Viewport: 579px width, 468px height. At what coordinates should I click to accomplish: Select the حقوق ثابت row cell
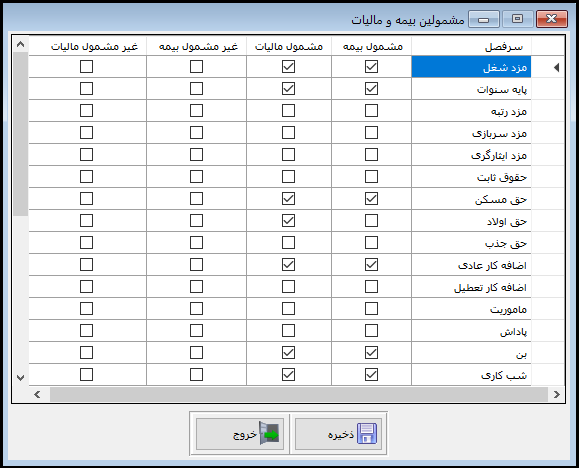tap(471, 177)
